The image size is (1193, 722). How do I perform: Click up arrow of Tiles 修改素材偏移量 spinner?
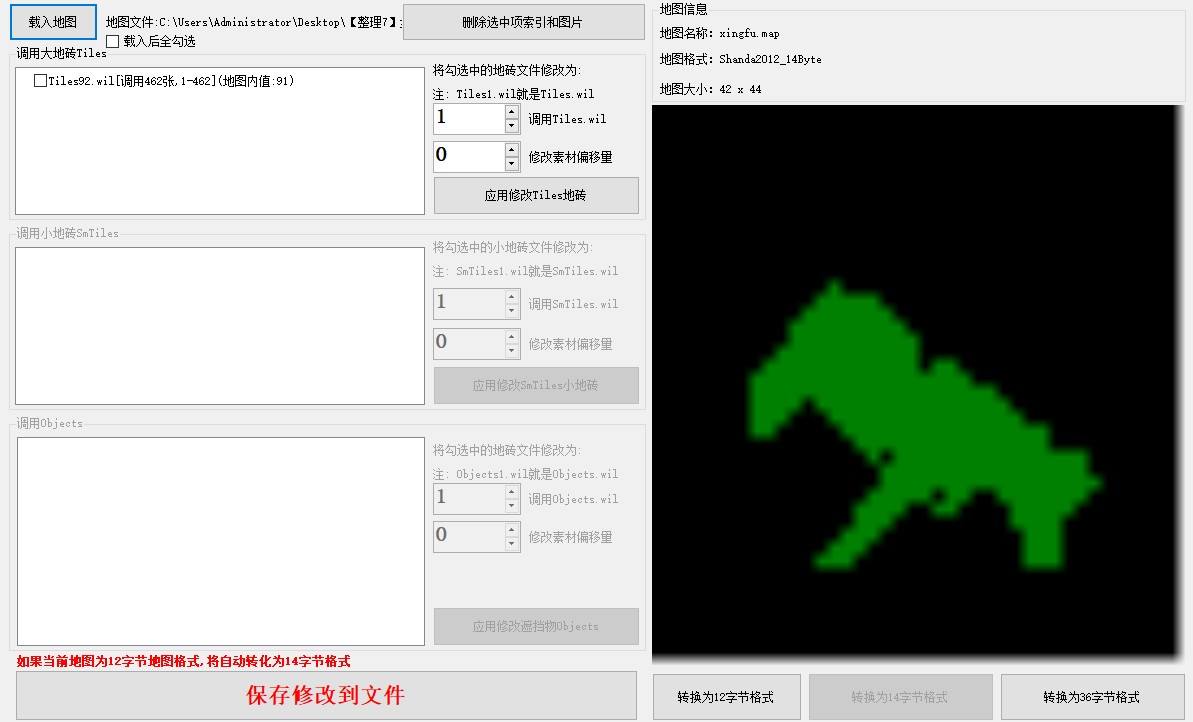tap(512, 149)
